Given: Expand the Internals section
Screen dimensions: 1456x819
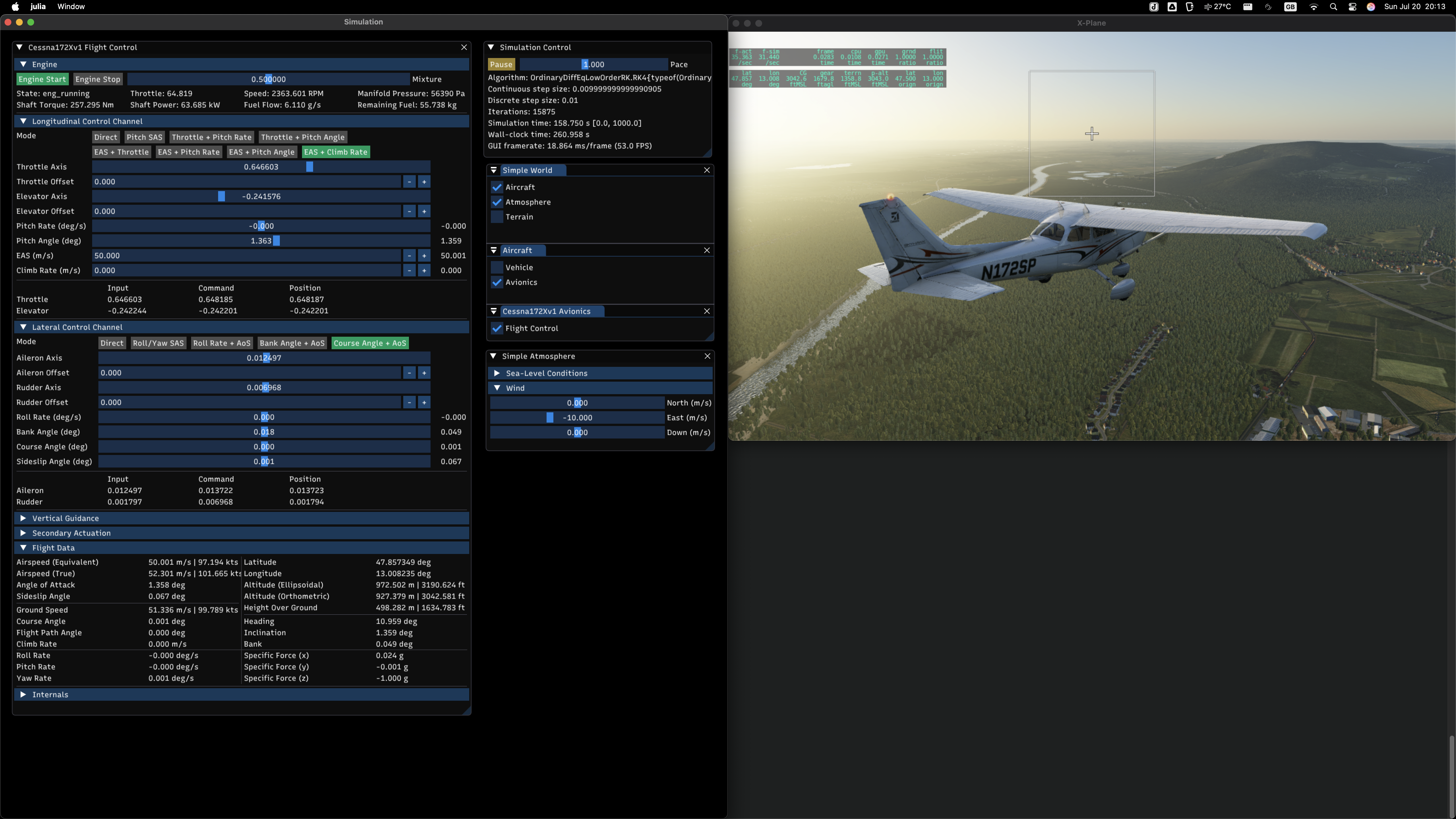Looking at the screenshot, I should [23, 695].
